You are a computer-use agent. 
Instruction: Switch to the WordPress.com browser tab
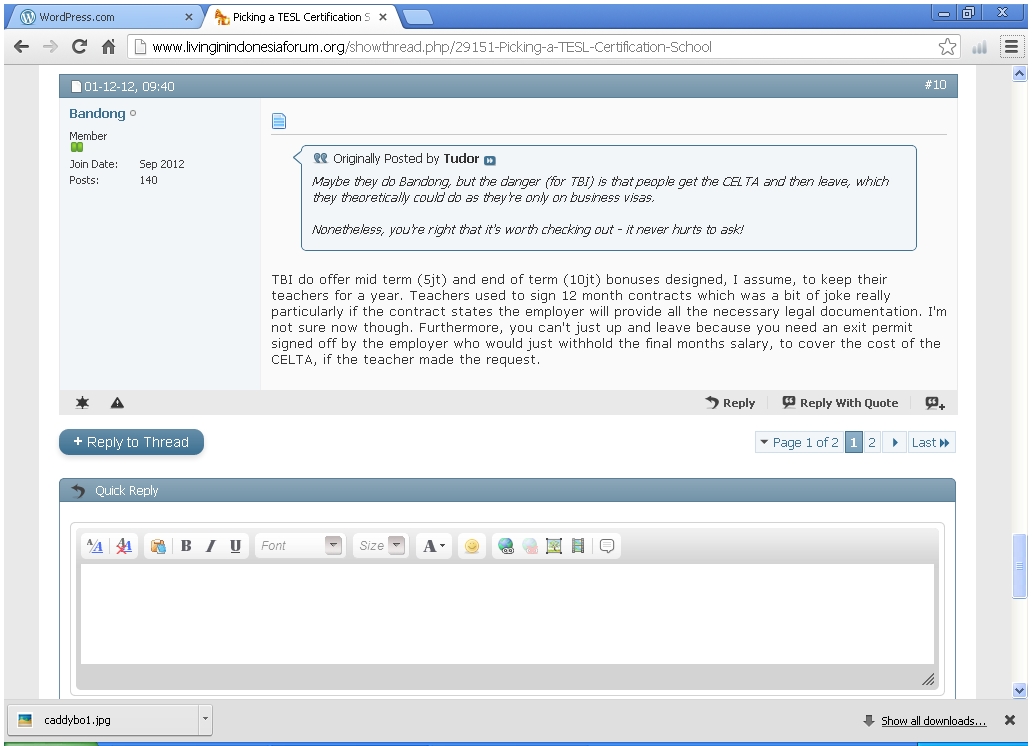[x=100, y=17]
